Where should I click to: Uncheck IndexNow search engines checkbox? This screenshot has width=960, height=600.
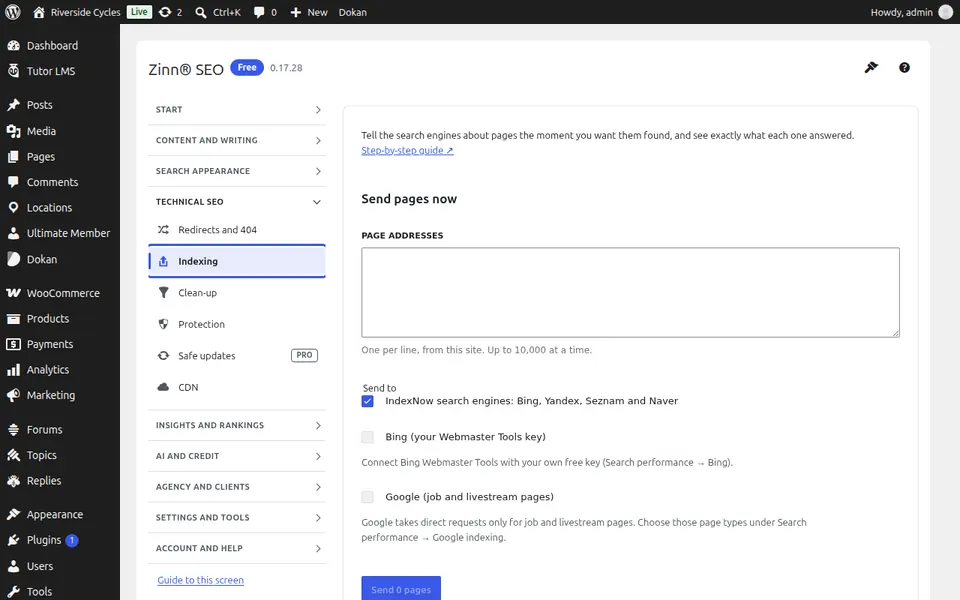[x=367, y=401]
